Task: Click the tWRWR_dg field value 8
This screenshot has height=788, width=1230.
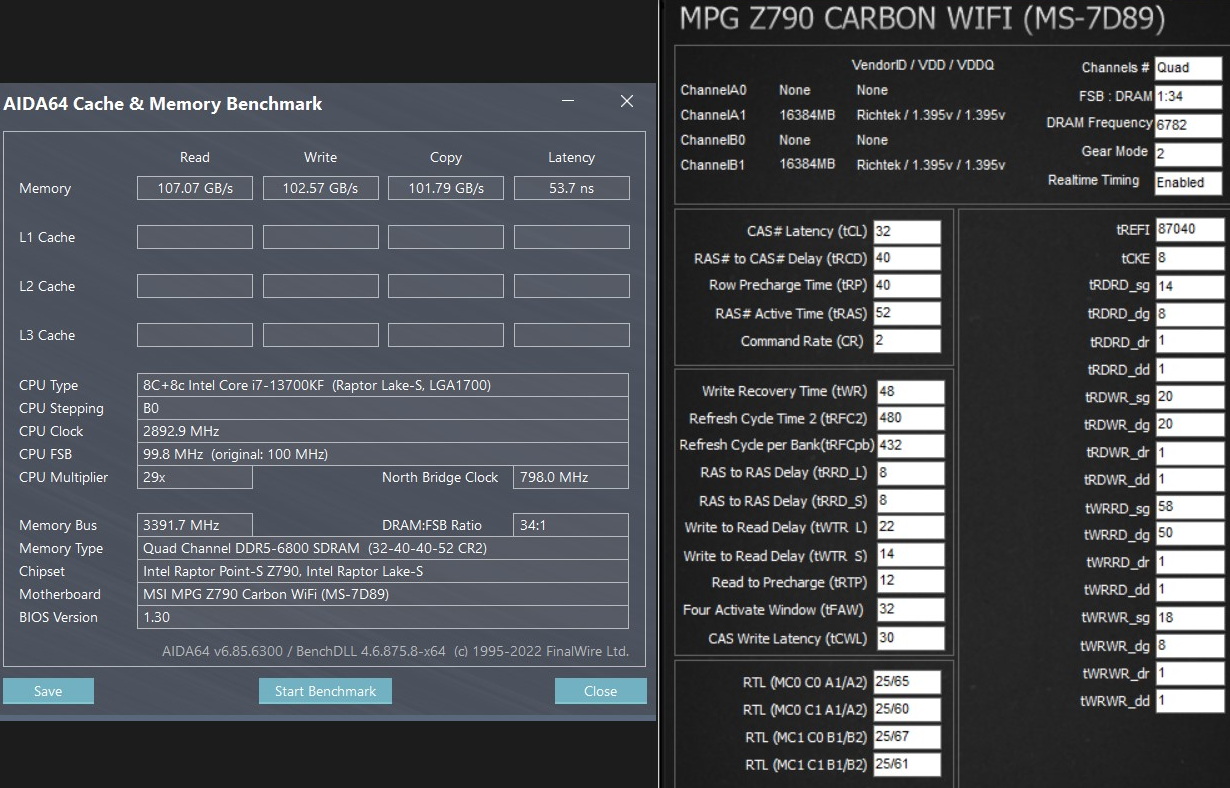Action: point(1190,646)
